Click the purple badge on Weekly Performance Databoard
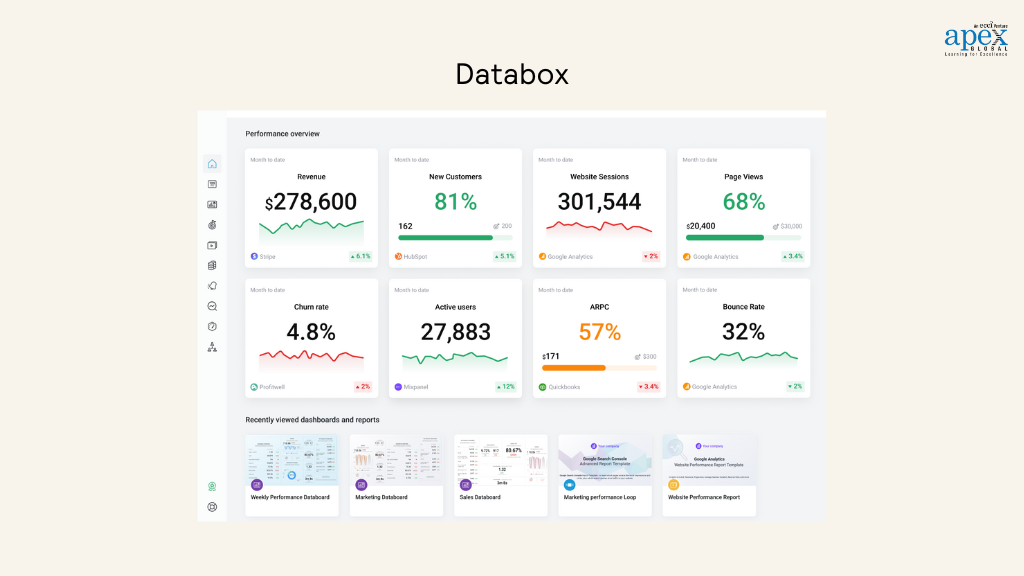Viewport: 1024px width, 576px height. (257, 485)
